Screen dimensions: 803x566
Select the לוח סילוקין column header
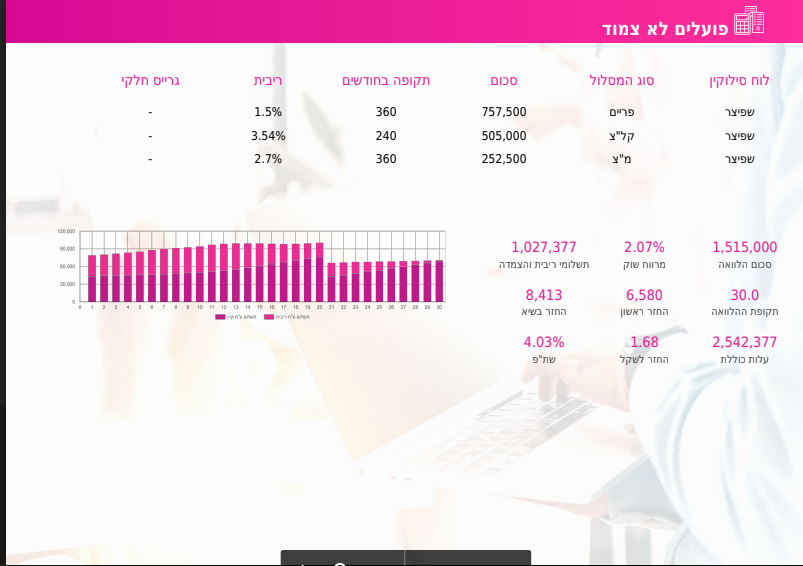pyautogui.click(x=739, y=80)
